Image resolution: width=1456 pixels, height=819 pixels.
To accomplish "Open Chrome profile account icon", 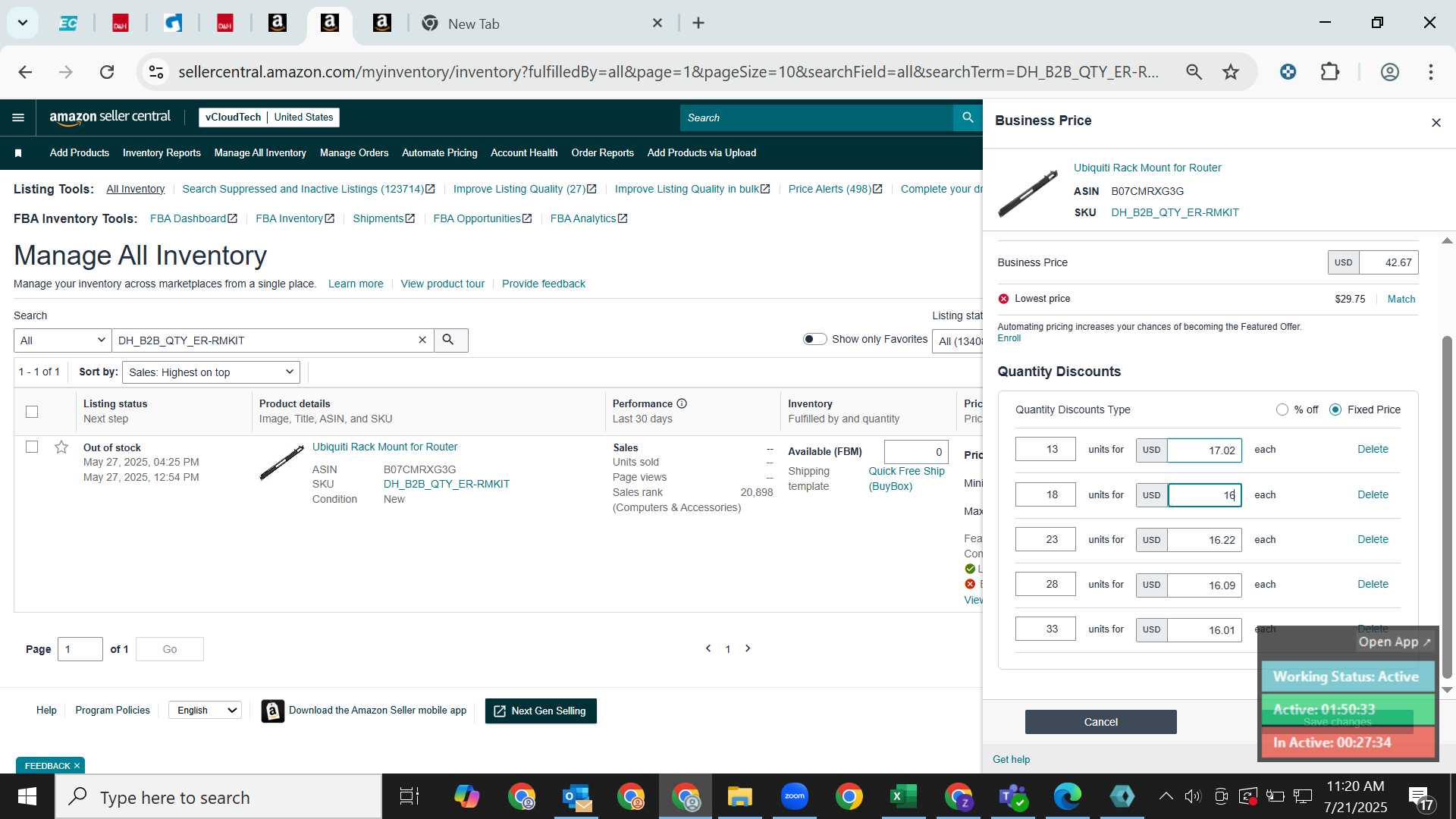I will click(1389, 72).
